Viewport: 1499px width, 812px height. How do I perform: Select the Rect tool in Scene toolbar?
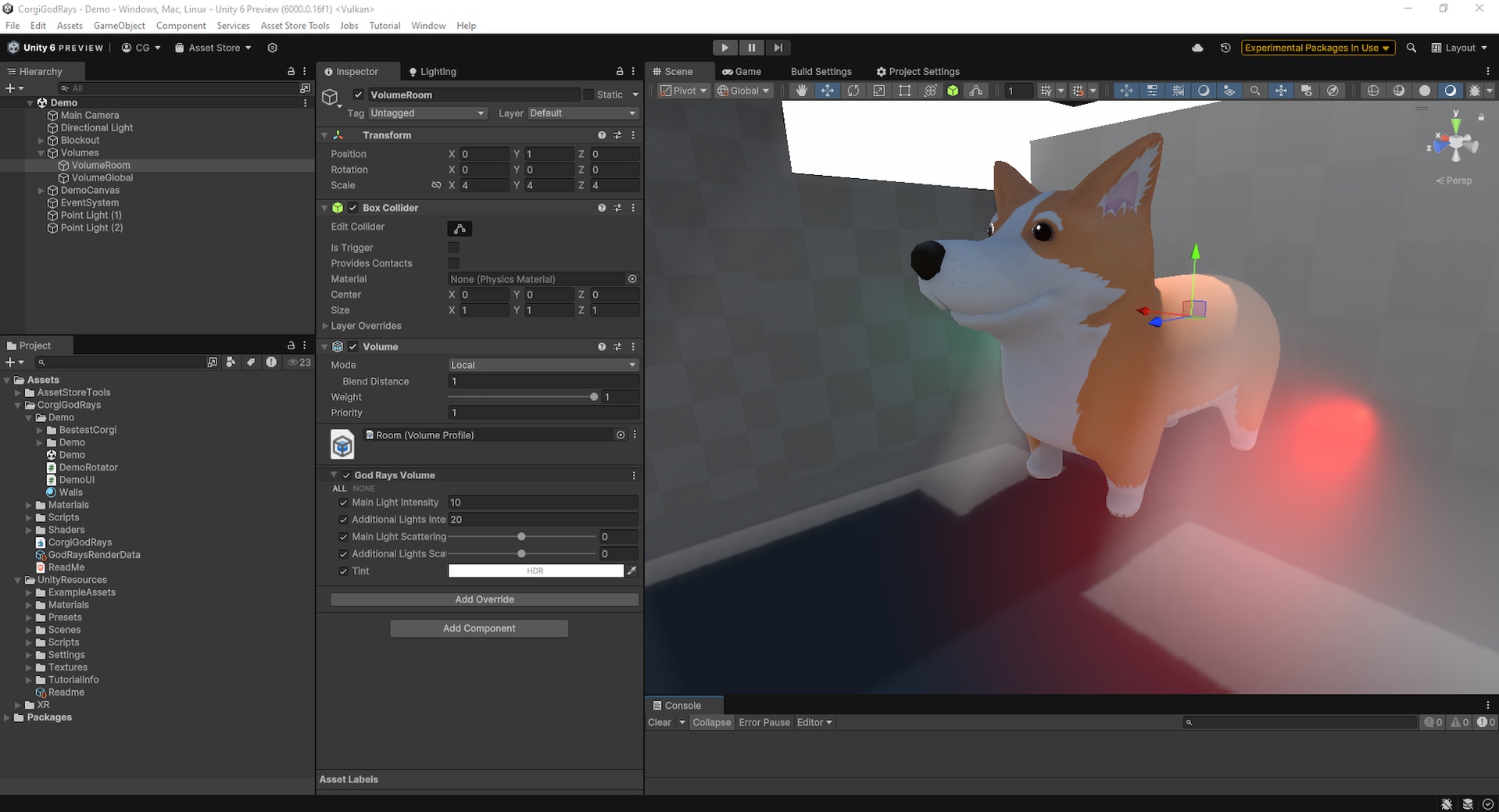point(904,91)
